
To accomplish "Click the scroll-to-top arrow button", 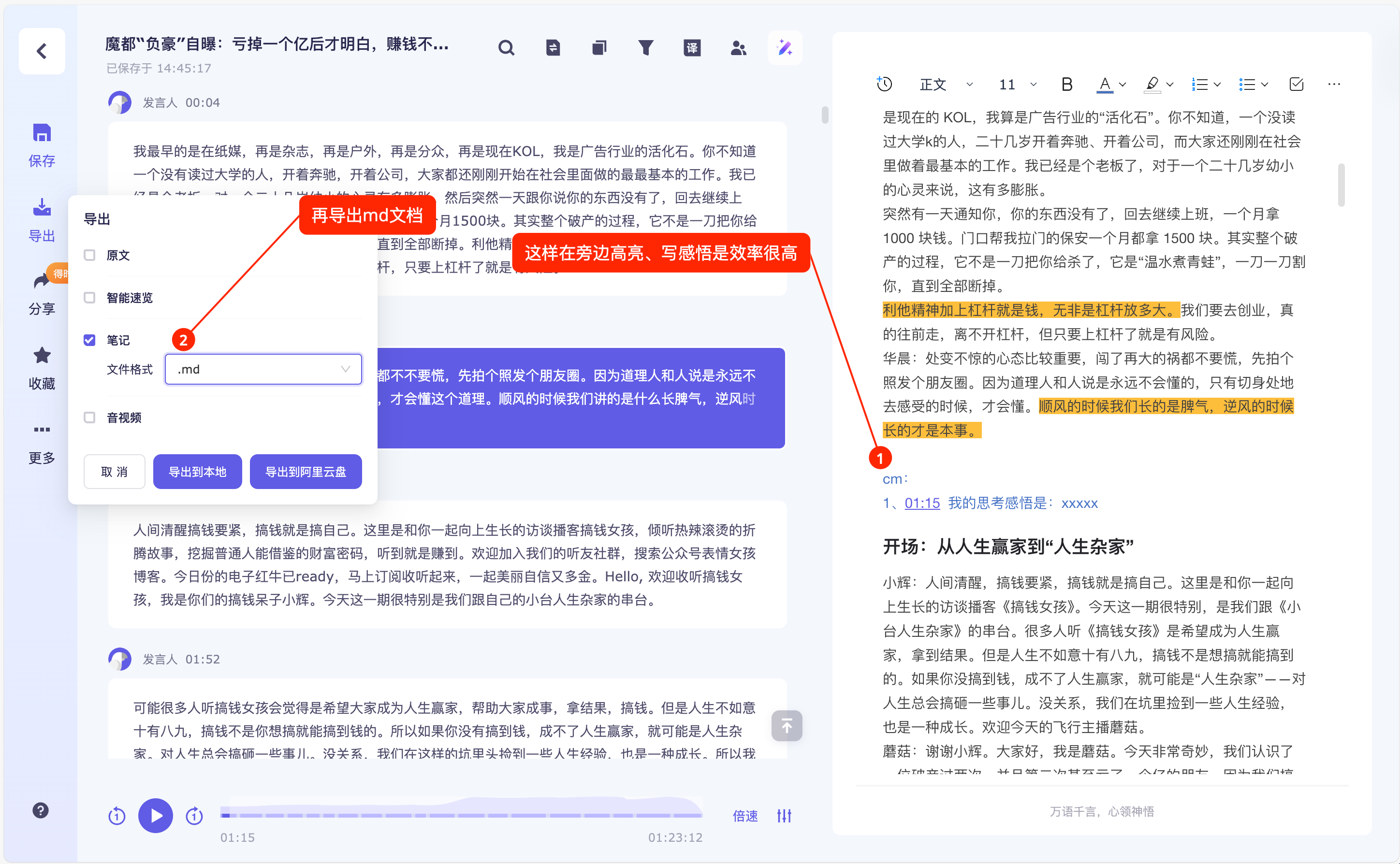I will click(x=787, y=726).
